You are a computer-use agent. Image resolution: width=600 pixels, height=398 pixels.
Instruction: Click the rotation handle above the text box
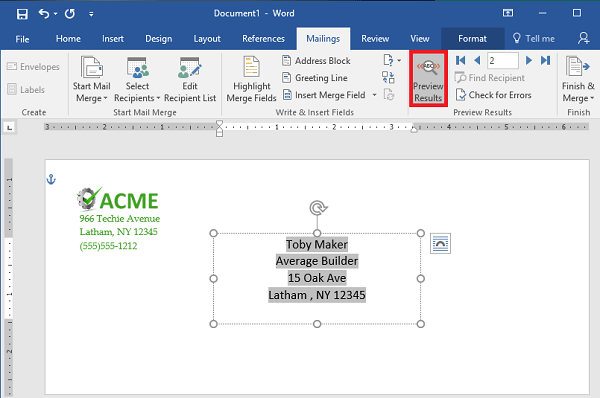[318, 208]
